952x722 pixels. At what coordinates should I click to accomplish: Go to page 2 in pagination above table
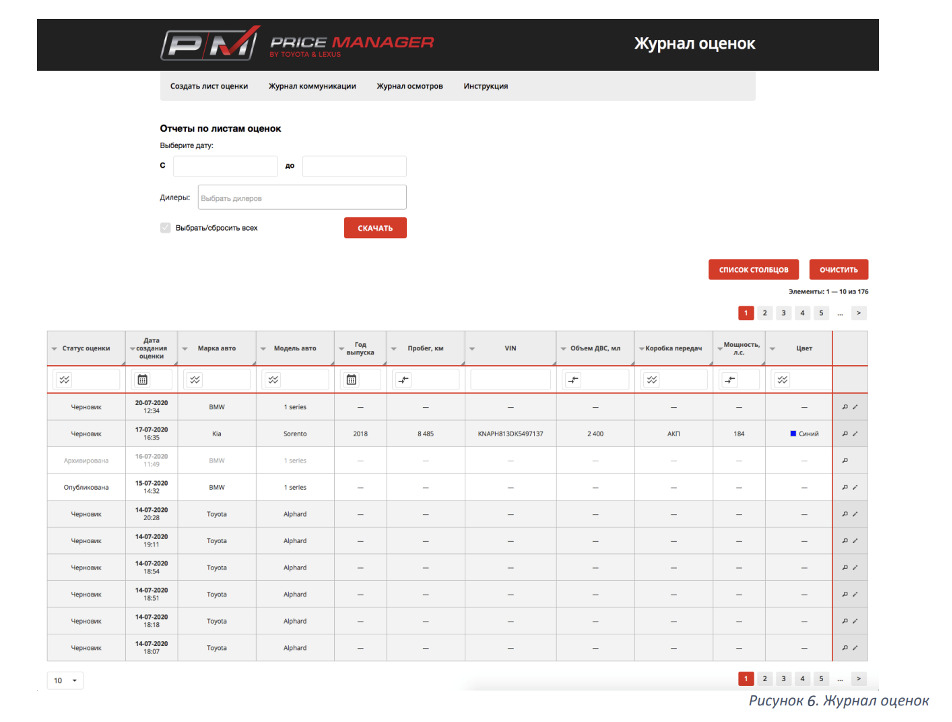click(x=764, y=313)
